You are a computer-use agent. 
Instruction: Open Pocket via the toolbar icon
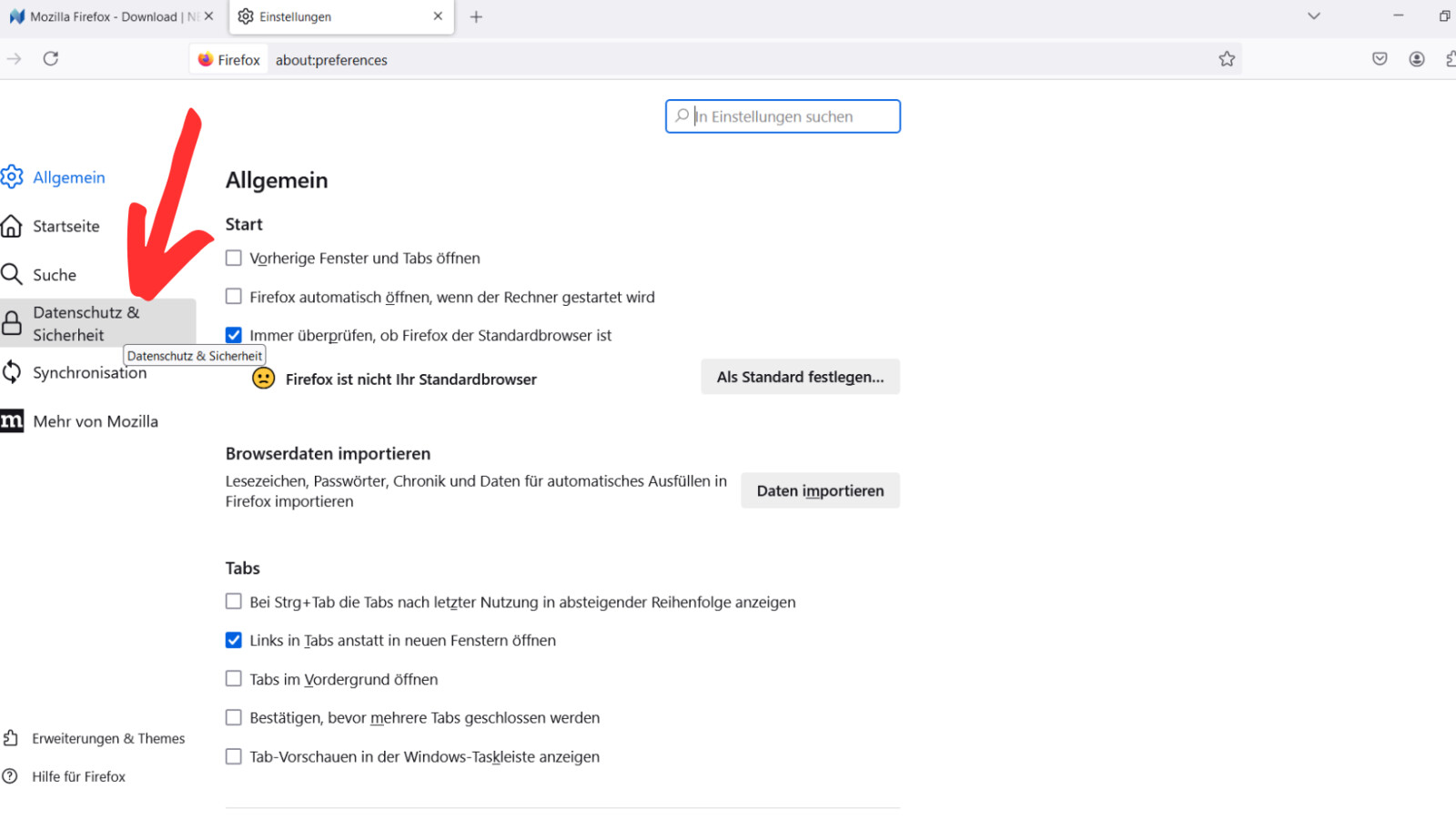pos(1380,59)
